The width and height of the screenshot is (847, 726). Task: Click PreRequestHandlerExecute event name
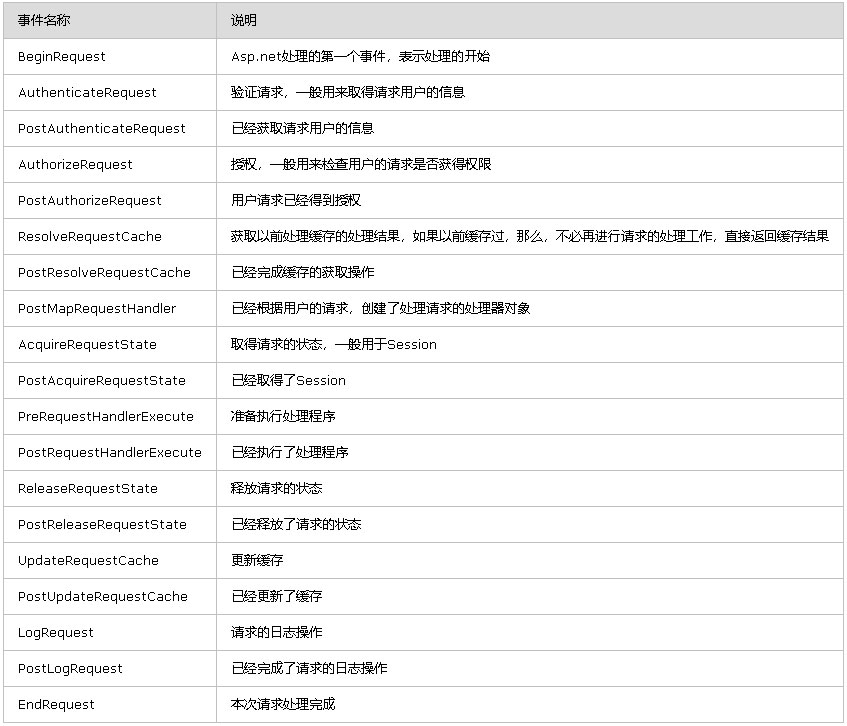[x=105, y=417]
